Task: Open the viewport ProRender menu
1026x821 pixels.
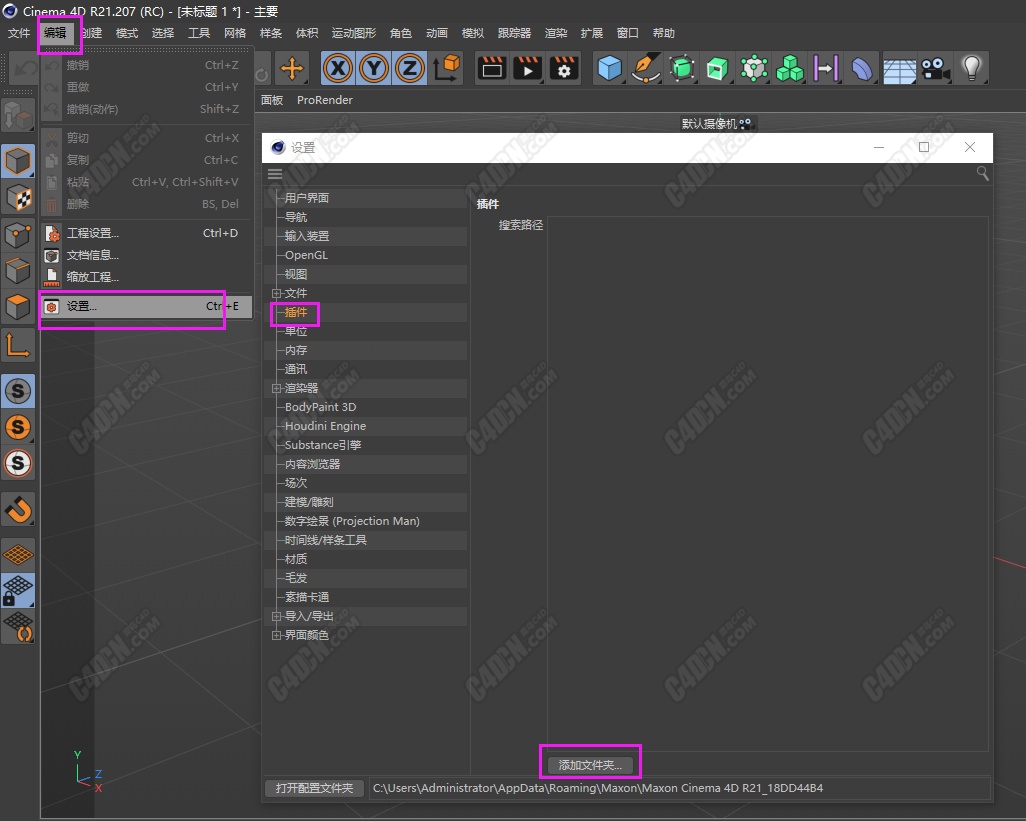Action: click(x=325, y=100)
